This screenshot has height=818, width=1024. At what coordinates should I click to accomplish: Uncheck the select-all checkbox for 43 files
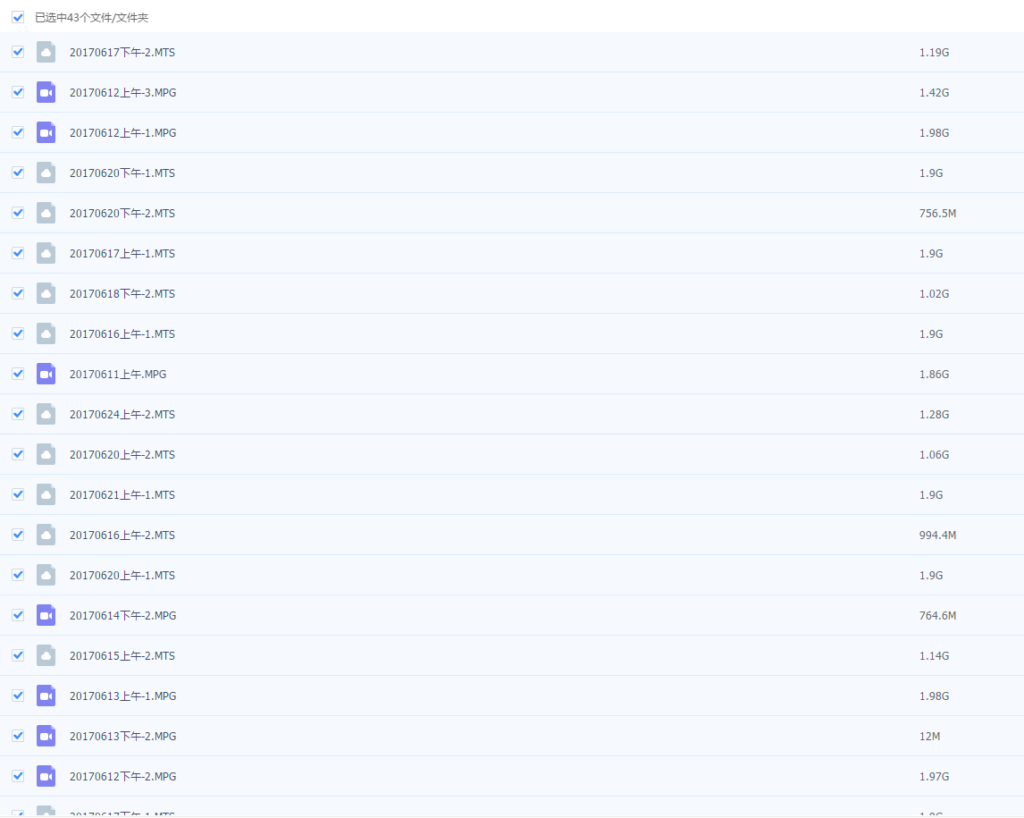click(x=18, y=17)
